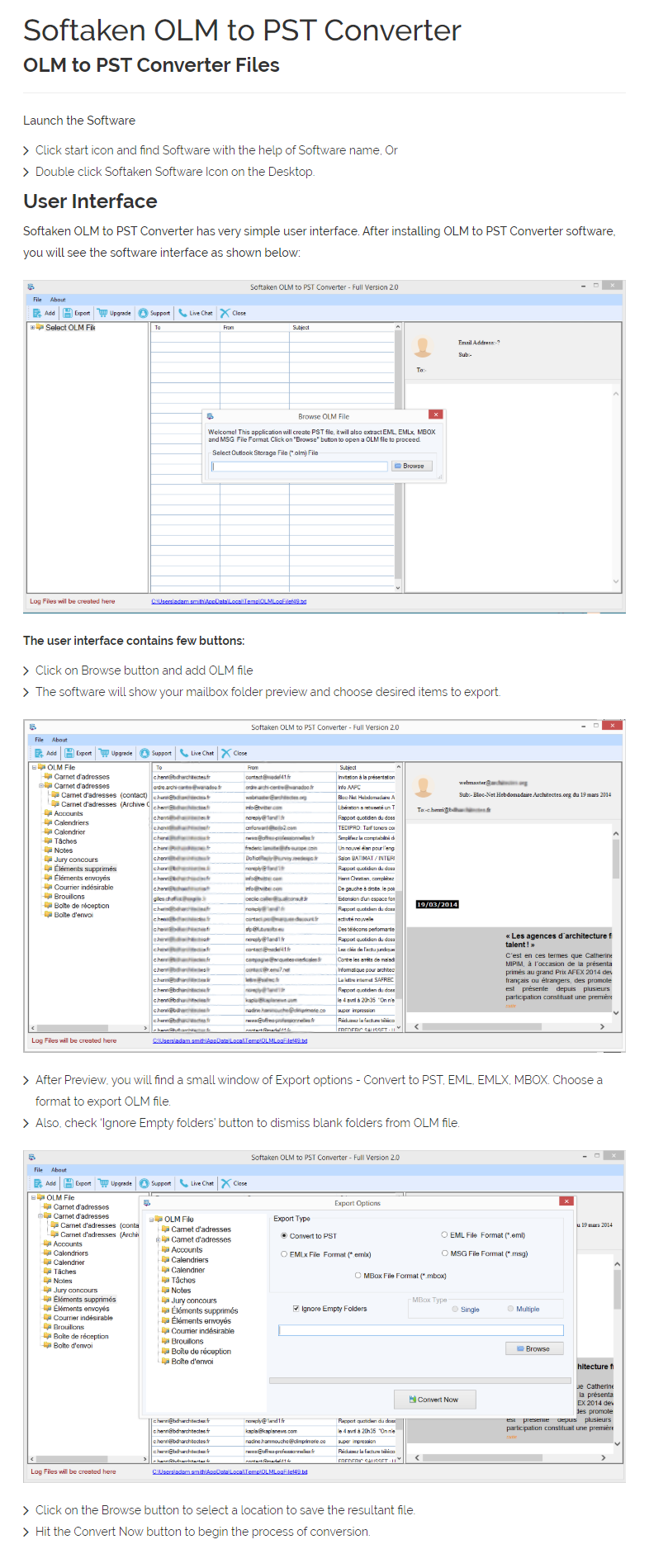Expand second Carnet d'adresses inside Export Options dialog
The image size is (649, 1568).
pyautogui.click(x=158, y=1240)
